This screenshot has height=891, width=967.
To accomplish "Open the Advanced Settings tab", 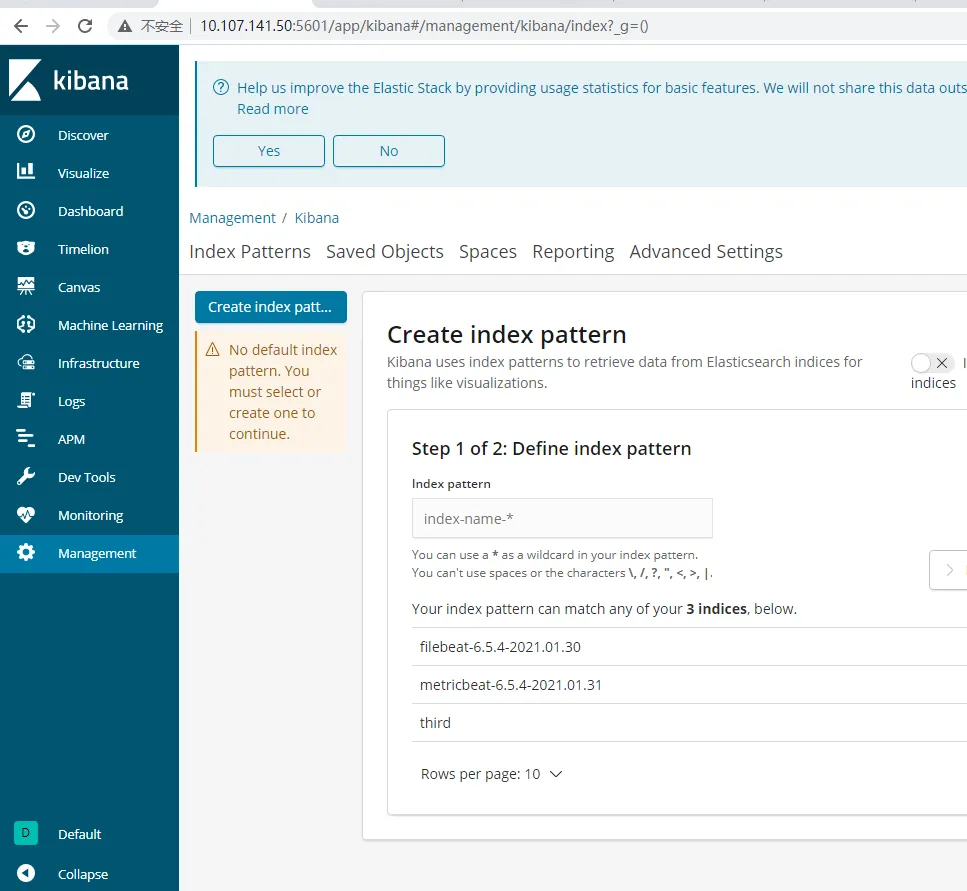I will pyautogui.click(x=705, y=252).
